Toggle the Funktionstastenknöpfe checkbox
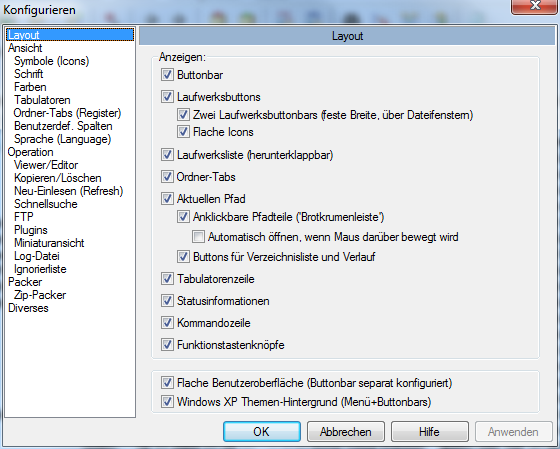Viewport: 560px width, 449px height. click(167, 345)
